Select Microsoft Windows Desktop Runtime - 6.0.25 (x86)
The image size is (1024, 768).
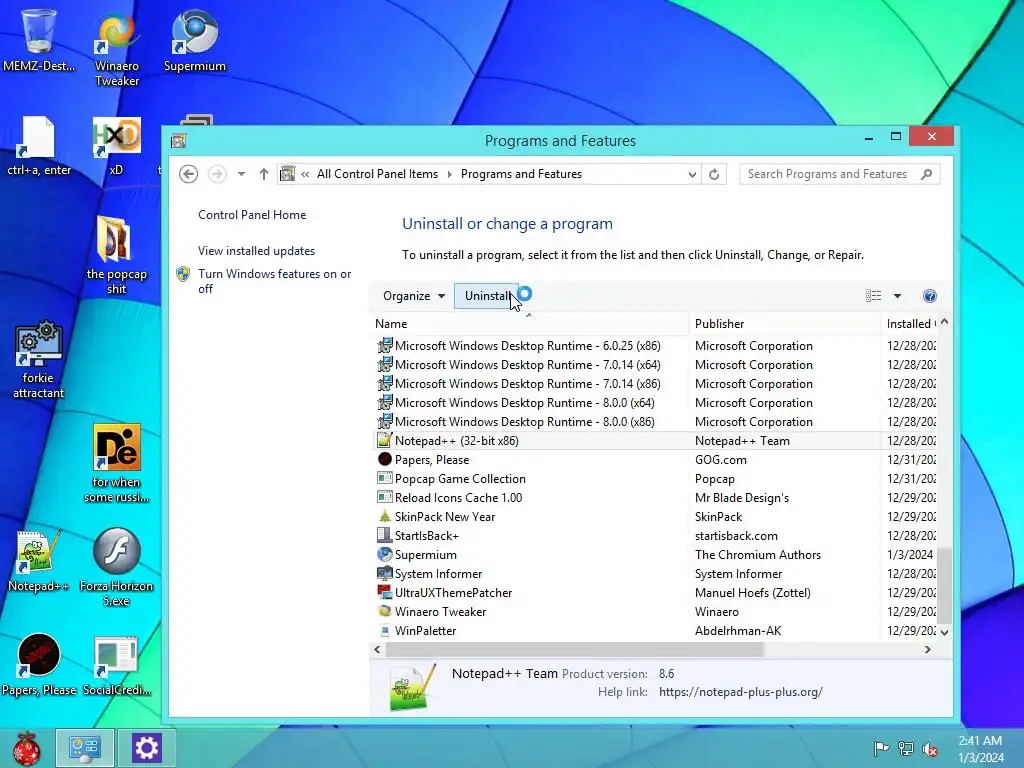tap(656, 346)
